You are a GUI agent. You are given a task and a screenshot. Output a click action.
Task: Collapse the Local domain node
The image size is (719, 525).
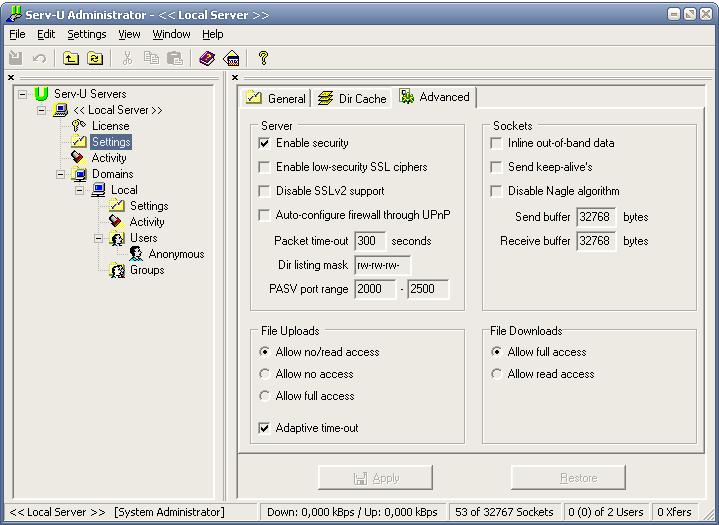click(79, 190)
